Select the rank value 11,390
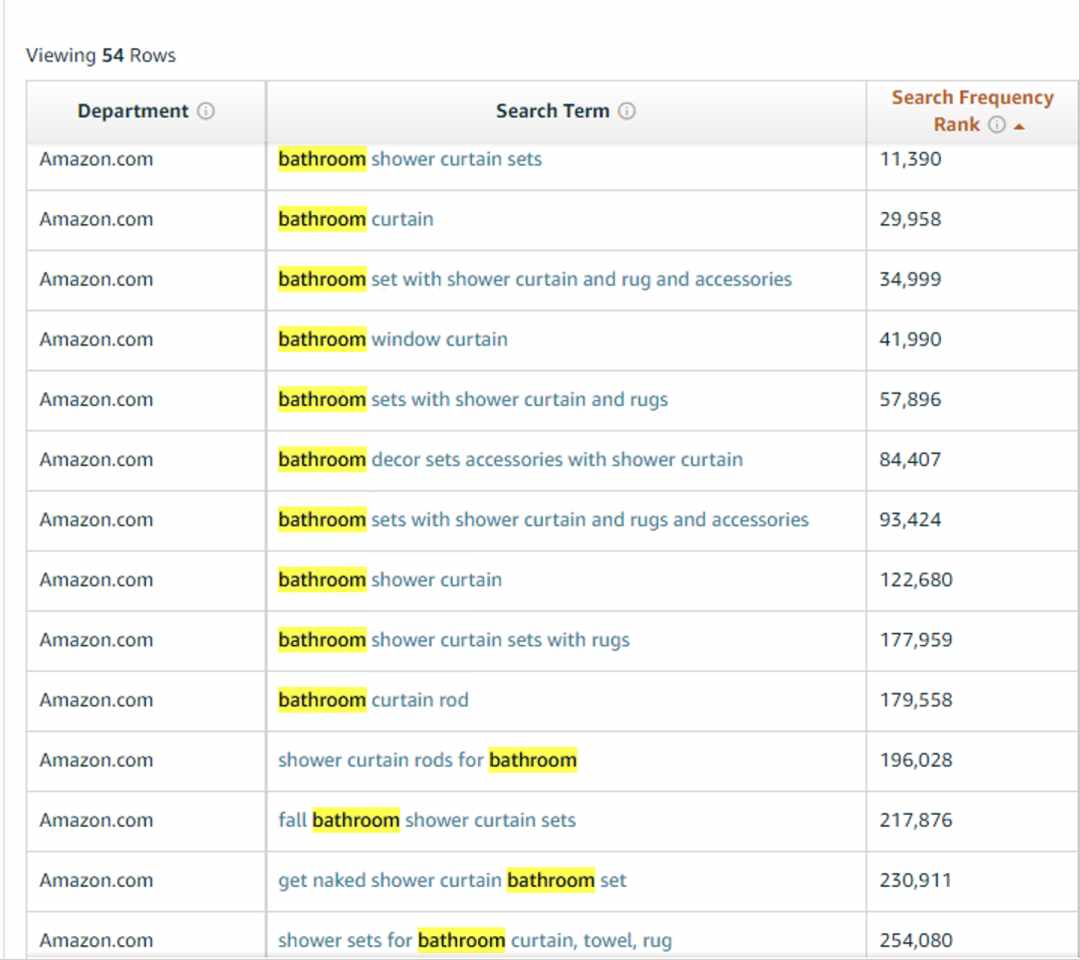The height and width of the screenshot is (960, 1080). [x=910, y=159]
